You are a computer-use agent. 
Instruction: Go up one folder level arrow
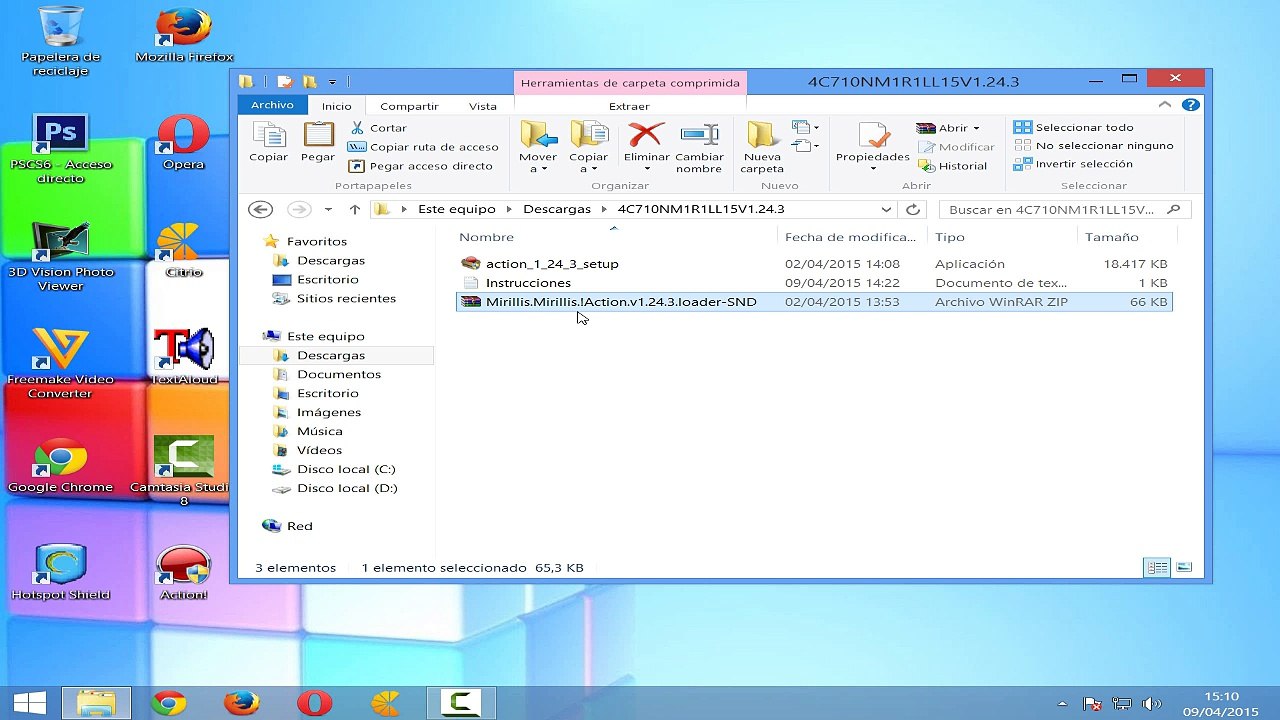point(354,210)
